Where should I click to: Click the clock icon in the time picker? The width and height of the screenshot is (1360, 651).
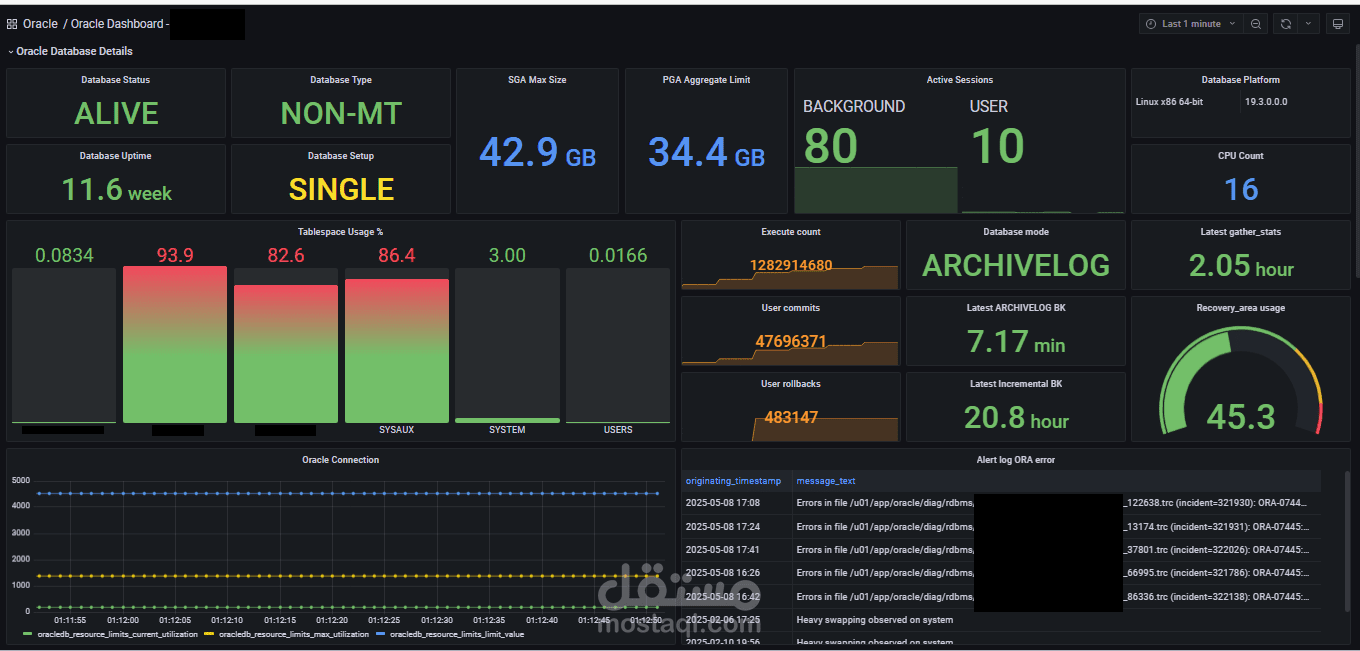(x=1151, y=24)
